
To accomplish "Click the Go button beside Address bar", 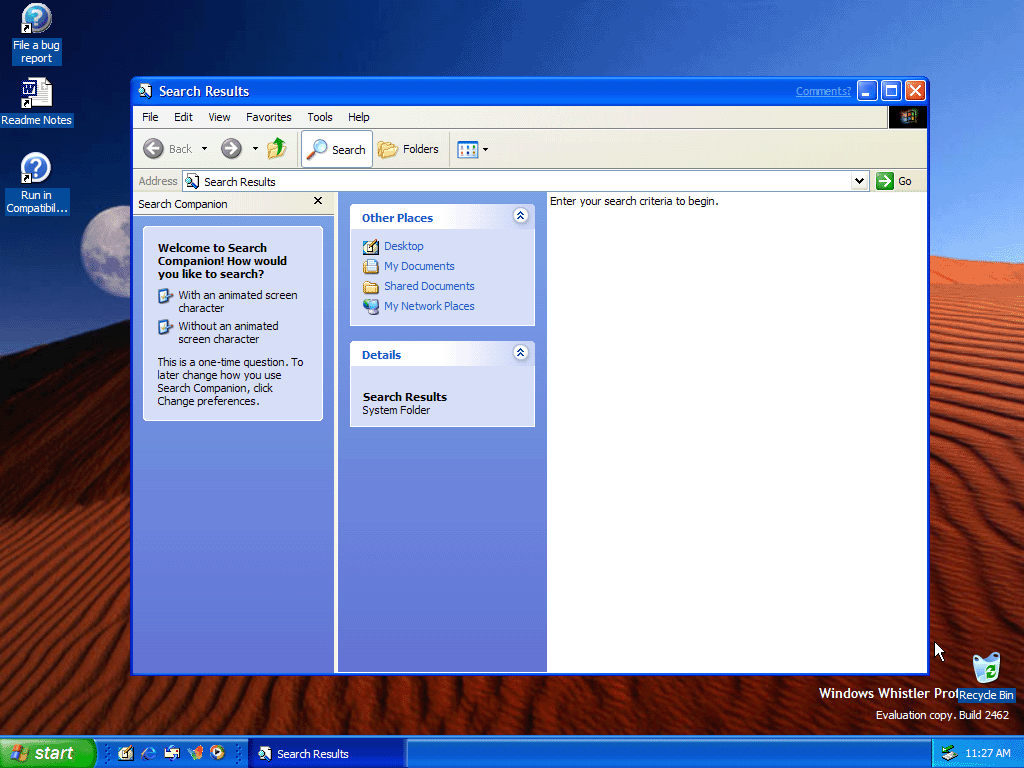I will (895, 181).
